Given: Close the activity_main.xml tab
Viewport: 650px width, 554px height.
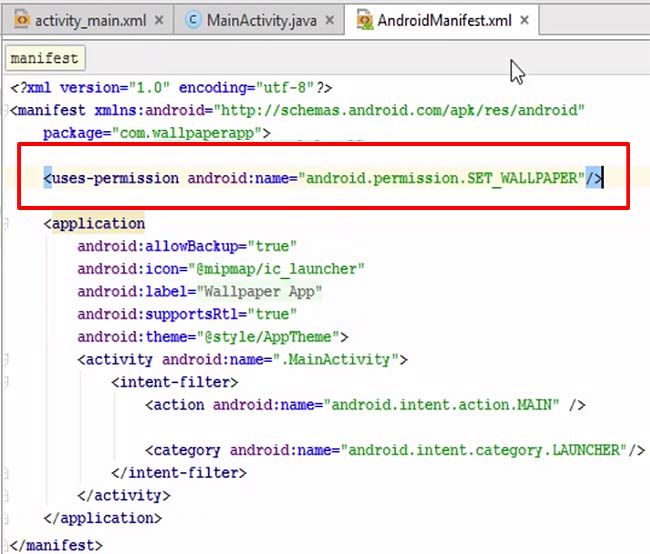Looking at the screenshot, I should click(x=159, y=20).
